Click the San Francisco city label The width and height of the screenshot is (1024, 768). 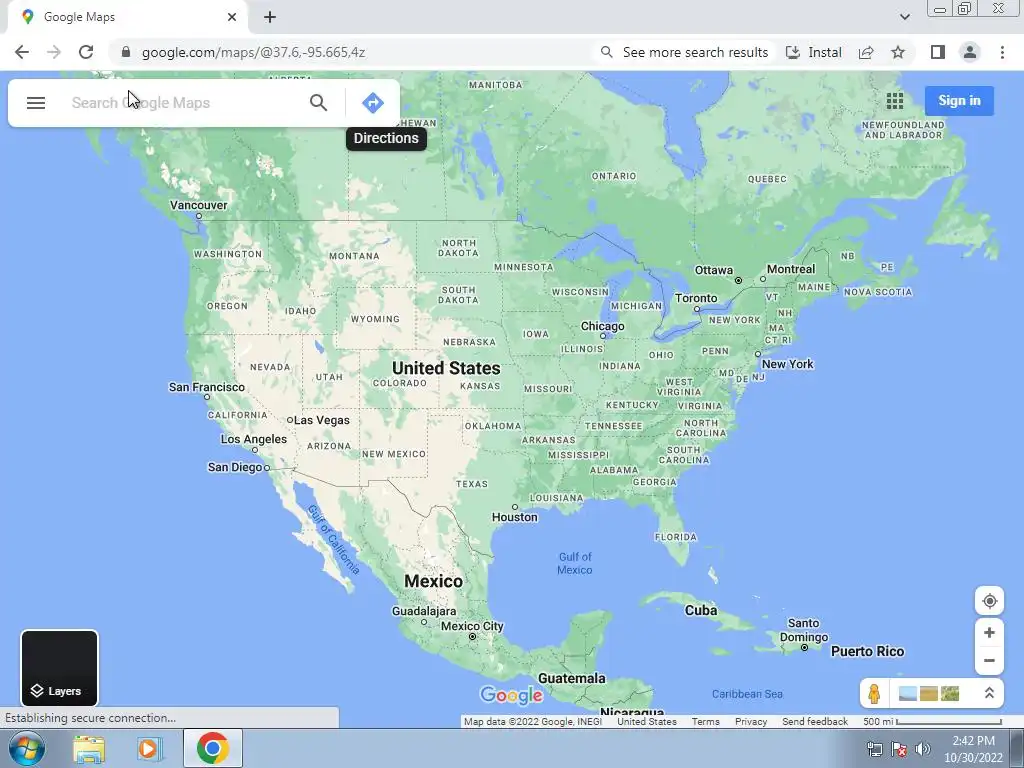point(206,387)
